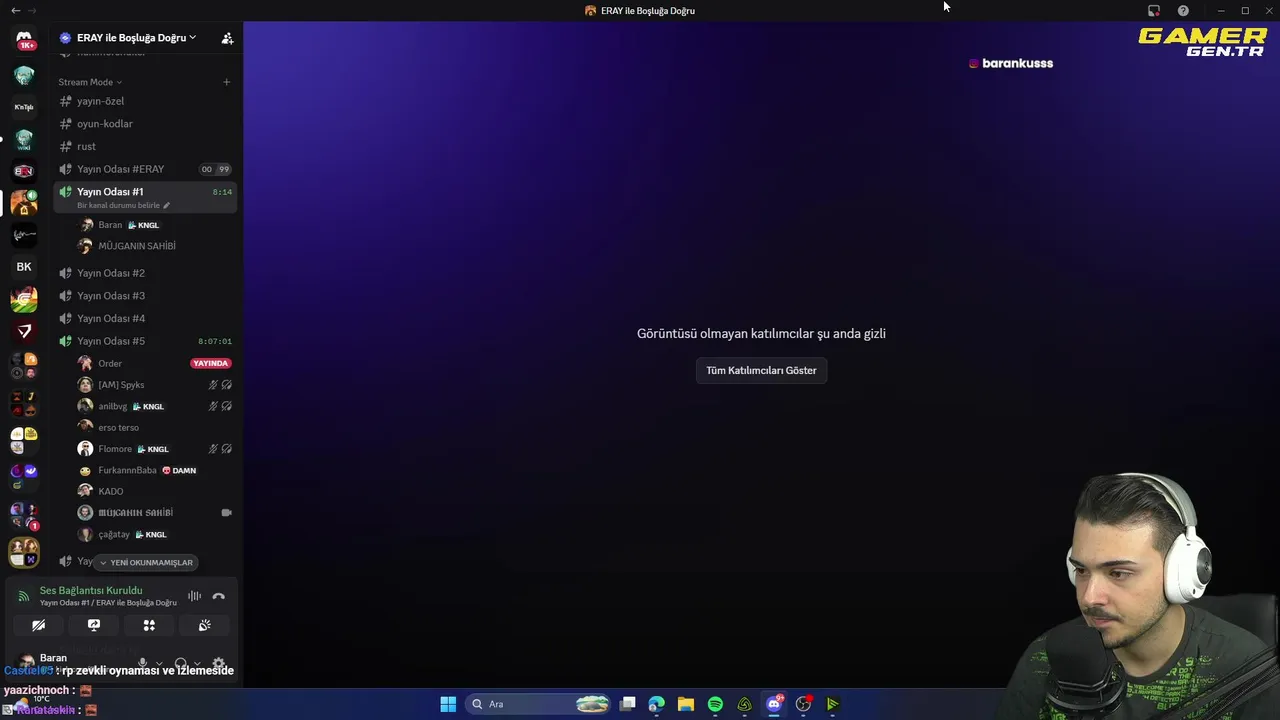Click camera icon next to MÜJGANIN SAHİBİ in #5
Viewport: 1280px width, 720px height.
[x=226, y=512]
